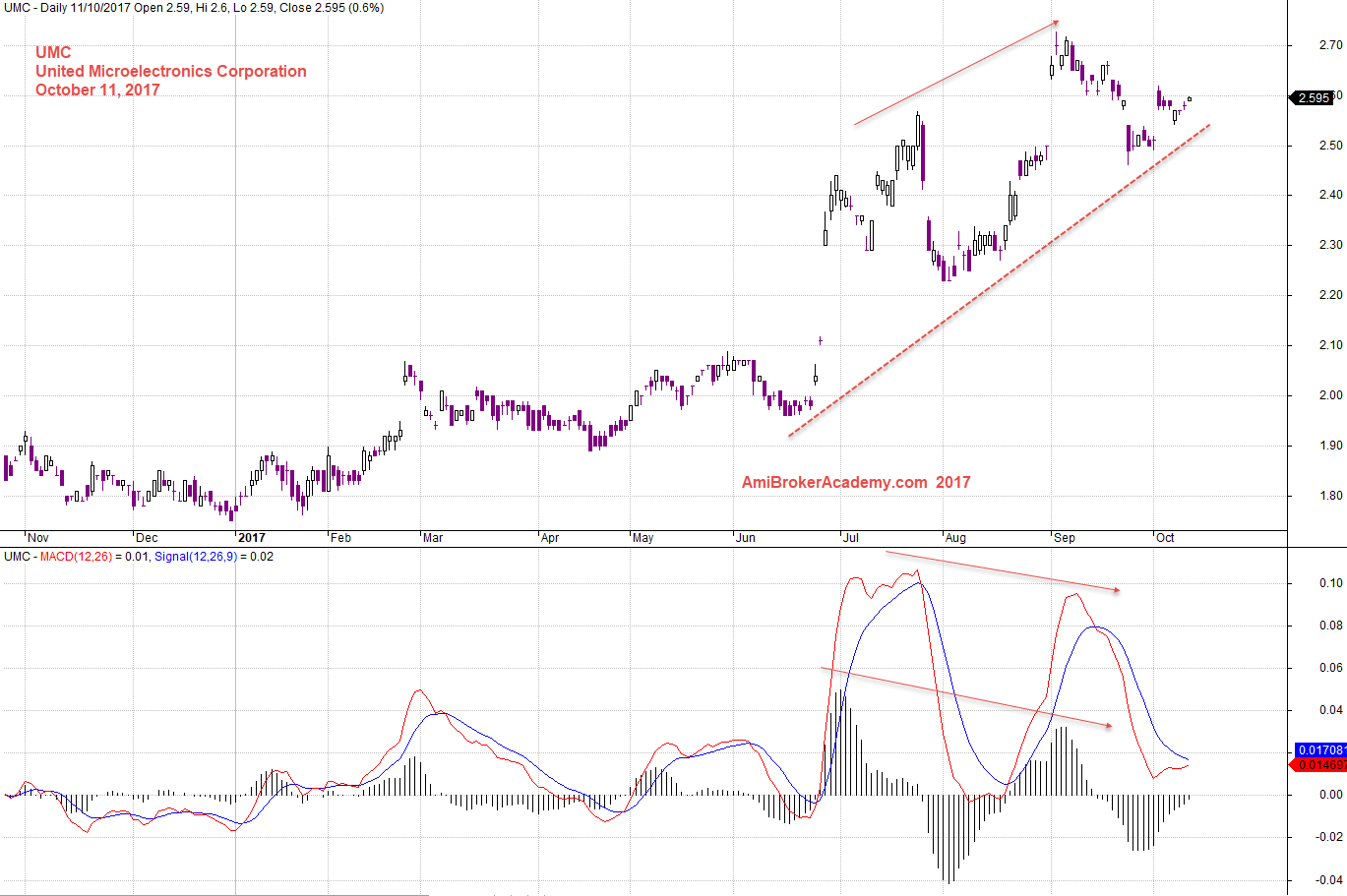Click the Feb label on the time axis
This screenshot has width=1347, height=896.
click(x=340, y=538)
